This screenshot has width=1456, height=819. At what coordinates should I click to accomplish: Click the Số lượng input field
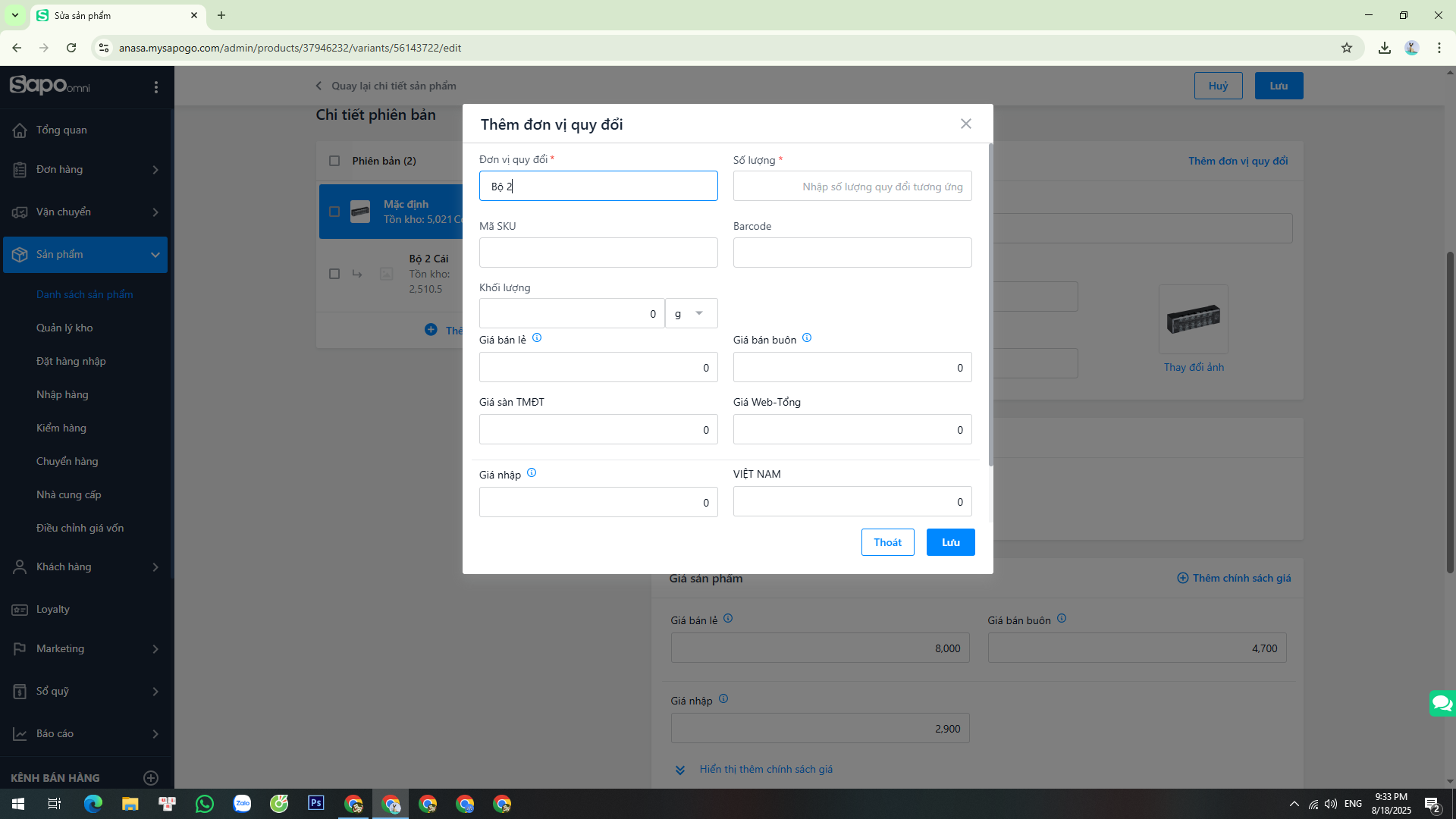click(852, 187)
